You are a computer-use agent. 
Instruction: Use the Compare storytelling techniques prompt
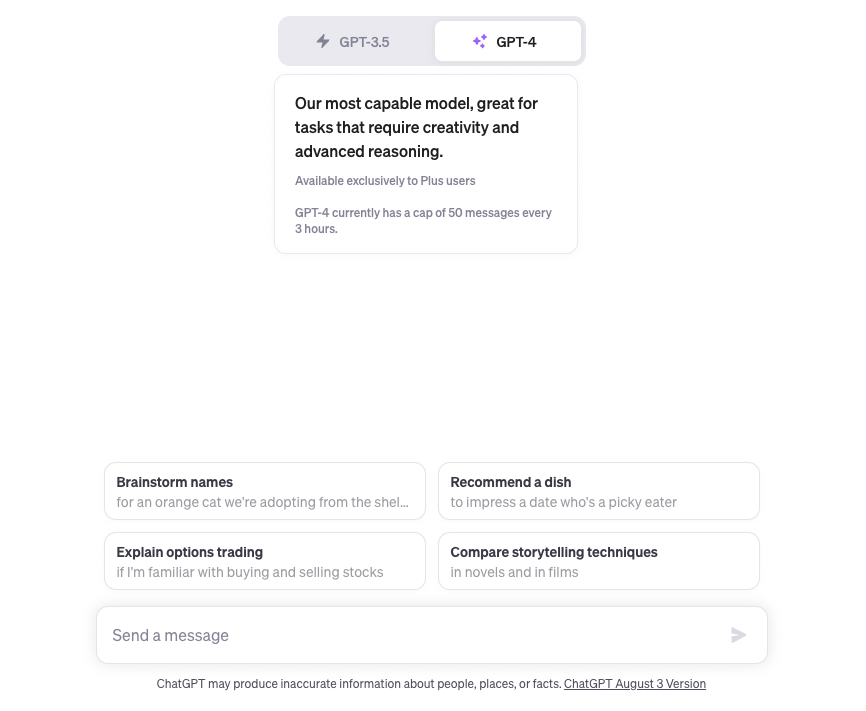(x=598, y=561)
